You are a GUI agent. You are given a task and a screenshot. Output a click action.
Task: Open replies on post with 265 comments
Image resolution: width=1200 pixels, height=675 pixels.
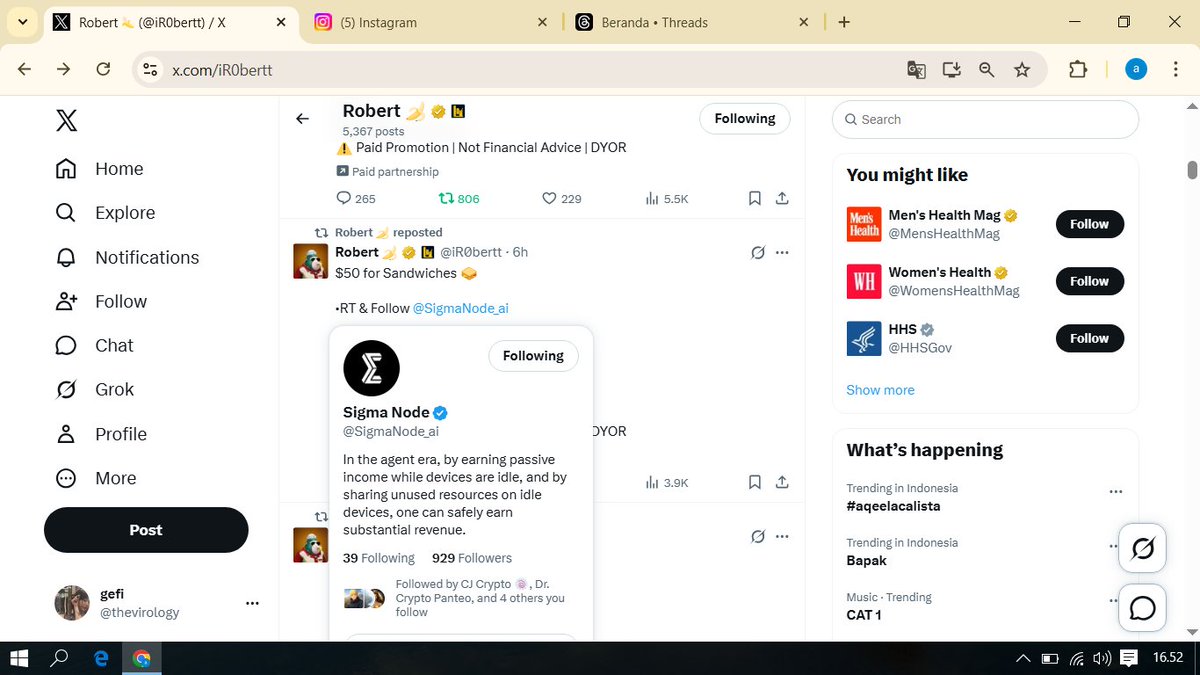coord(356,198)
